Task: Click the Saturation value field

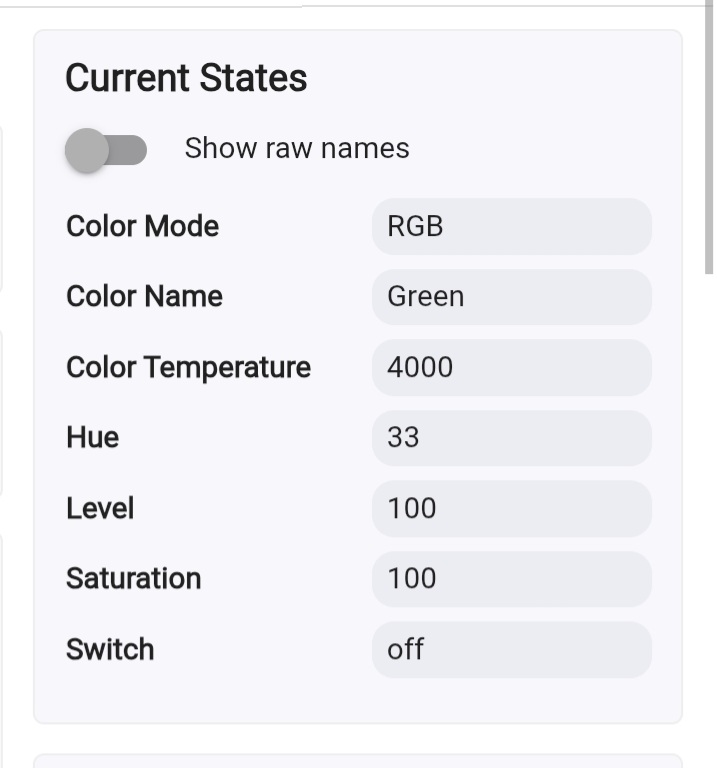Action: click(511, 578)
